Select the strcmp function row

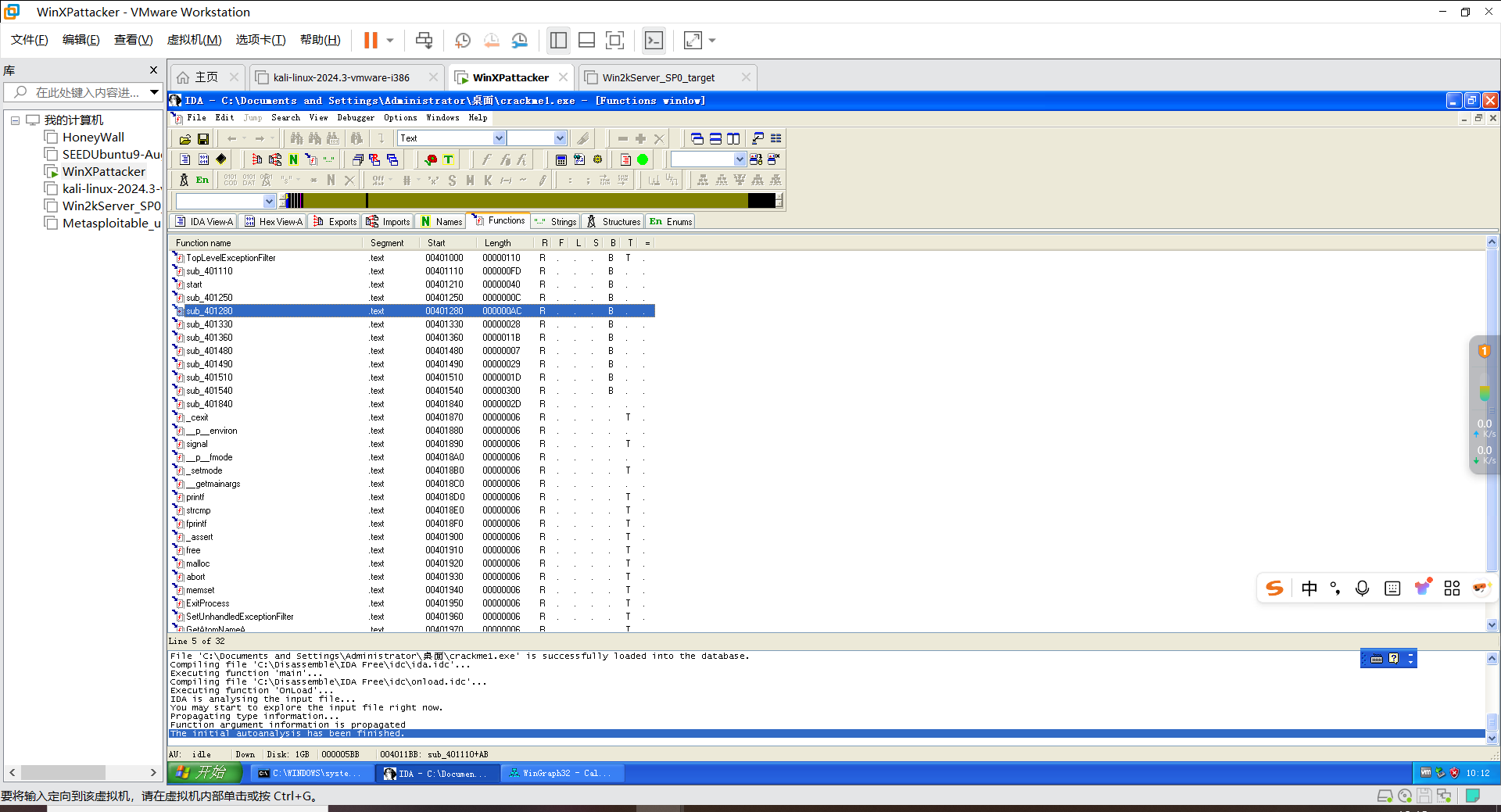(413, 510)
